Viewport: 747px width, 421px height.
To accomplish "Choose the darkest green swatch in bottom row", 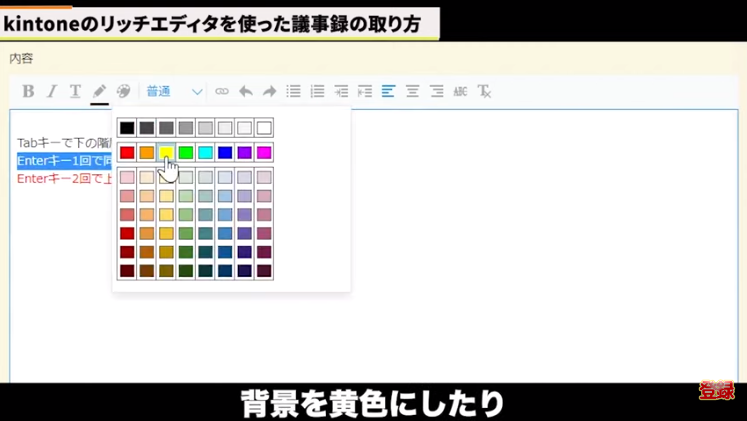I will pos(186,271).
